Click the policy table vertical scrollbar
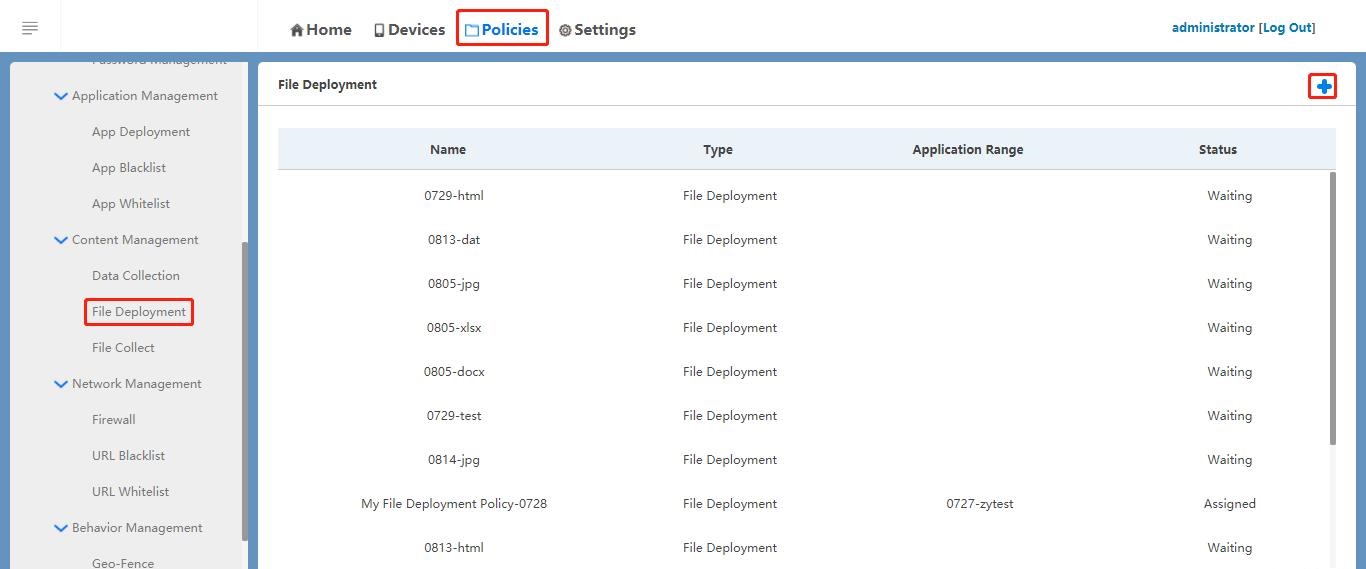 1332,308
